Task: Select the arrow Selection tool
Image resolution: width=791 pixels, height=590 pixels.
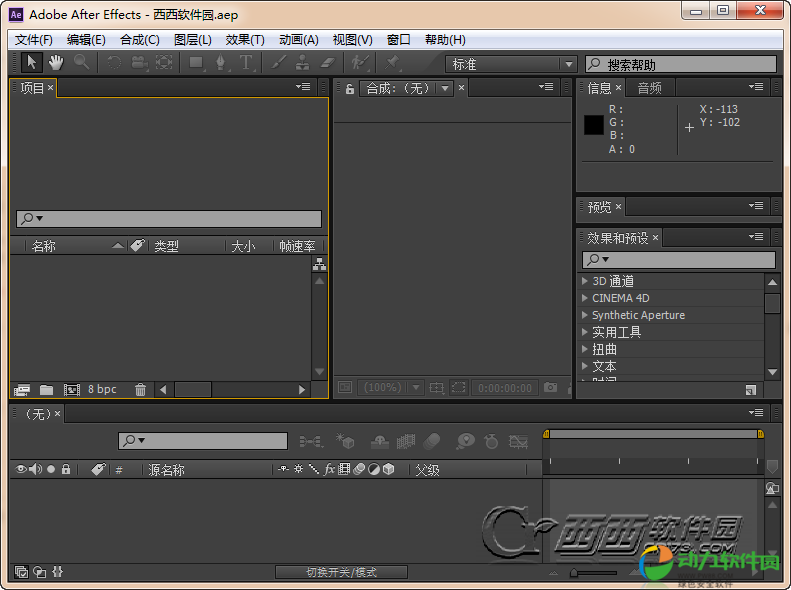Action: (x=32, y=63)
